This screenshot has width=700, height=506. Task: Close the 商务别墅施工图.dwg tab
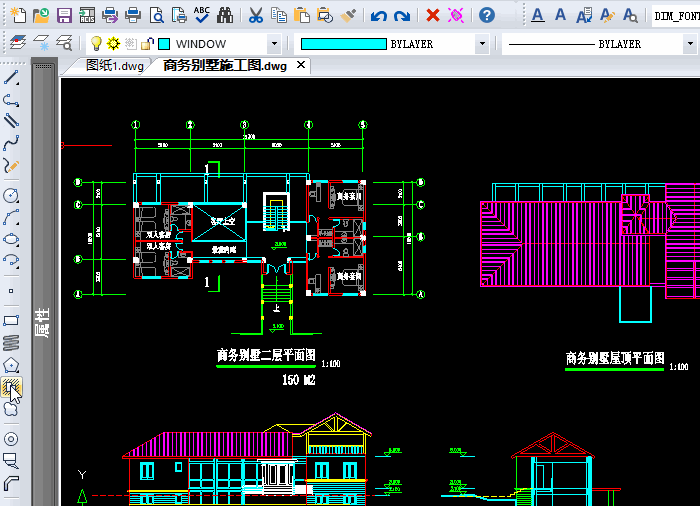(301, 65)
